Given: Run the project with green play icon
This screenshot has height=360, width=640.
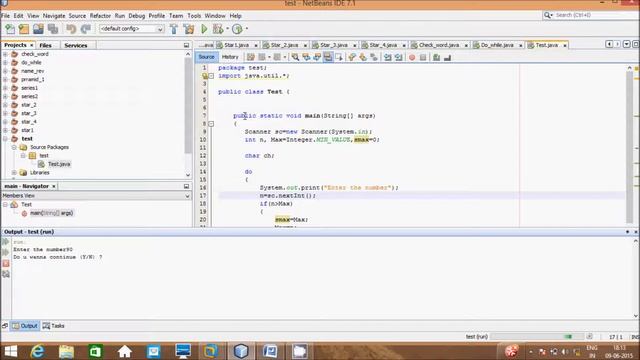Looking at the screenshot, I should pyautogui.click(x=204, y=29).
